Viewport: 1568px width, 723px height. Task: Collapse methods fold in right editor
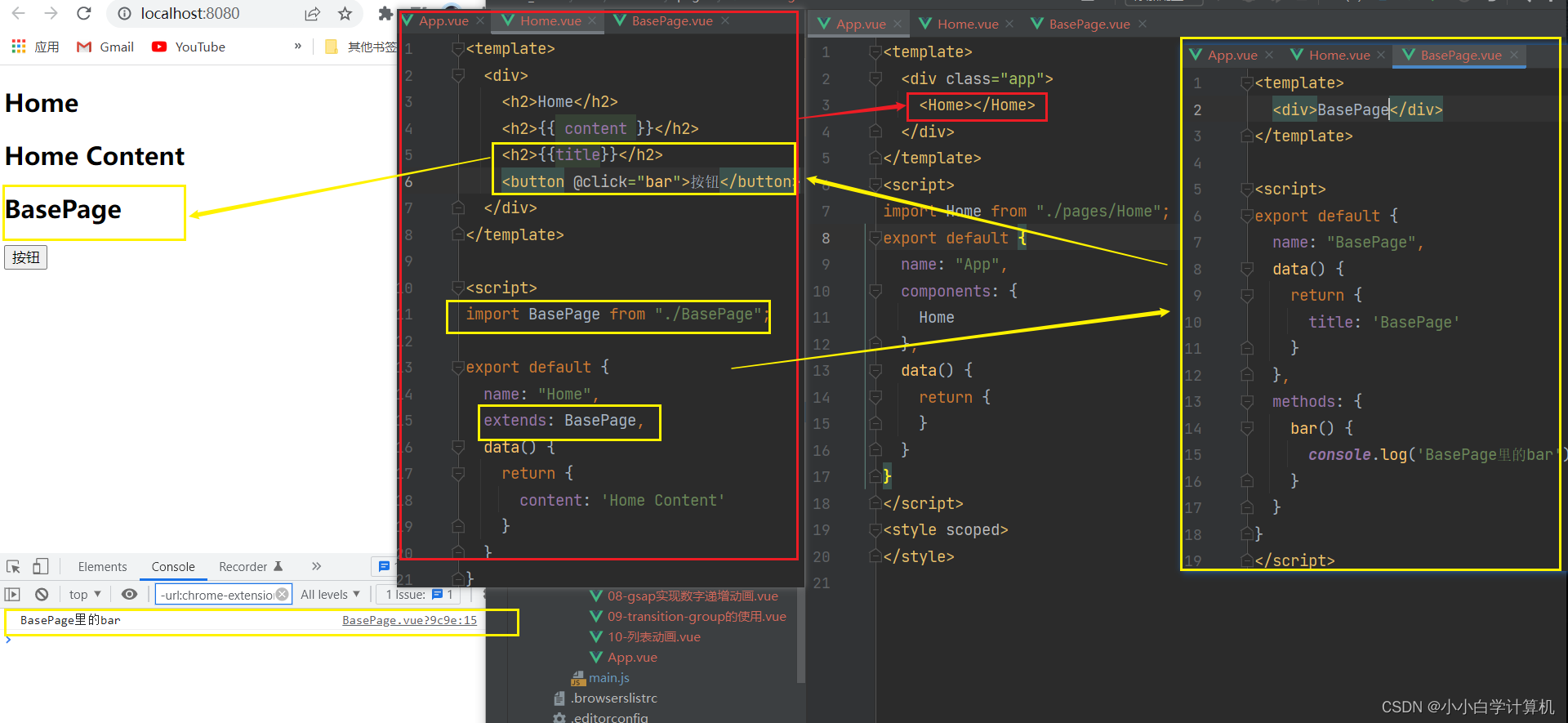pyautogui.click(x=1247, y=402)
